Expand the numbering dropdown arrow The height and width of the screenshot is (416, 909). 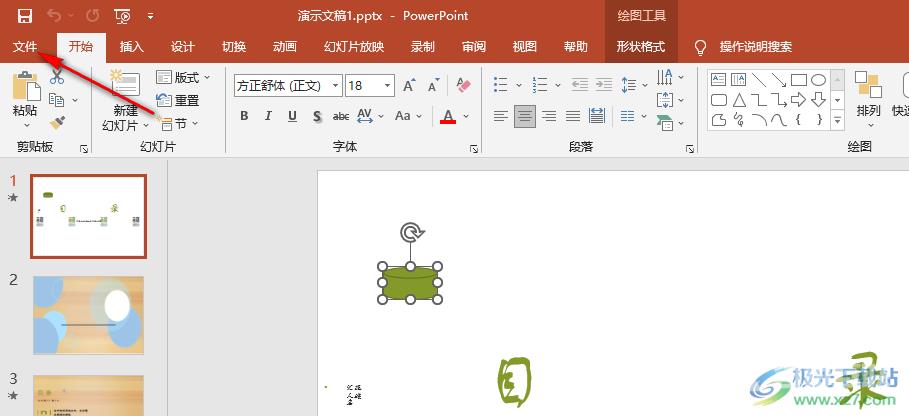pos(558,85)
